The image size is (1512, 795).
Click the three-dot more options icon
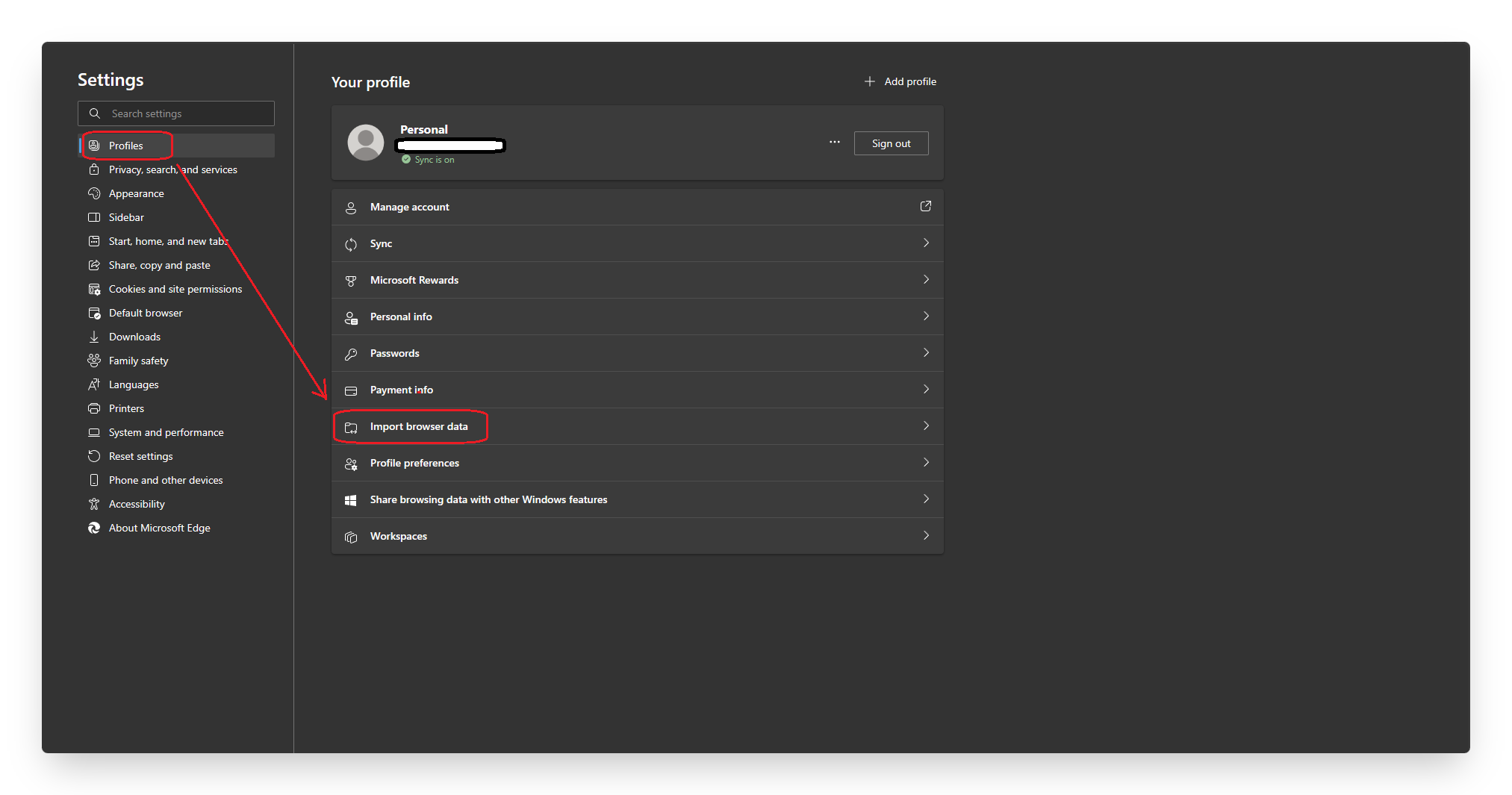click(x=834, y=143)
